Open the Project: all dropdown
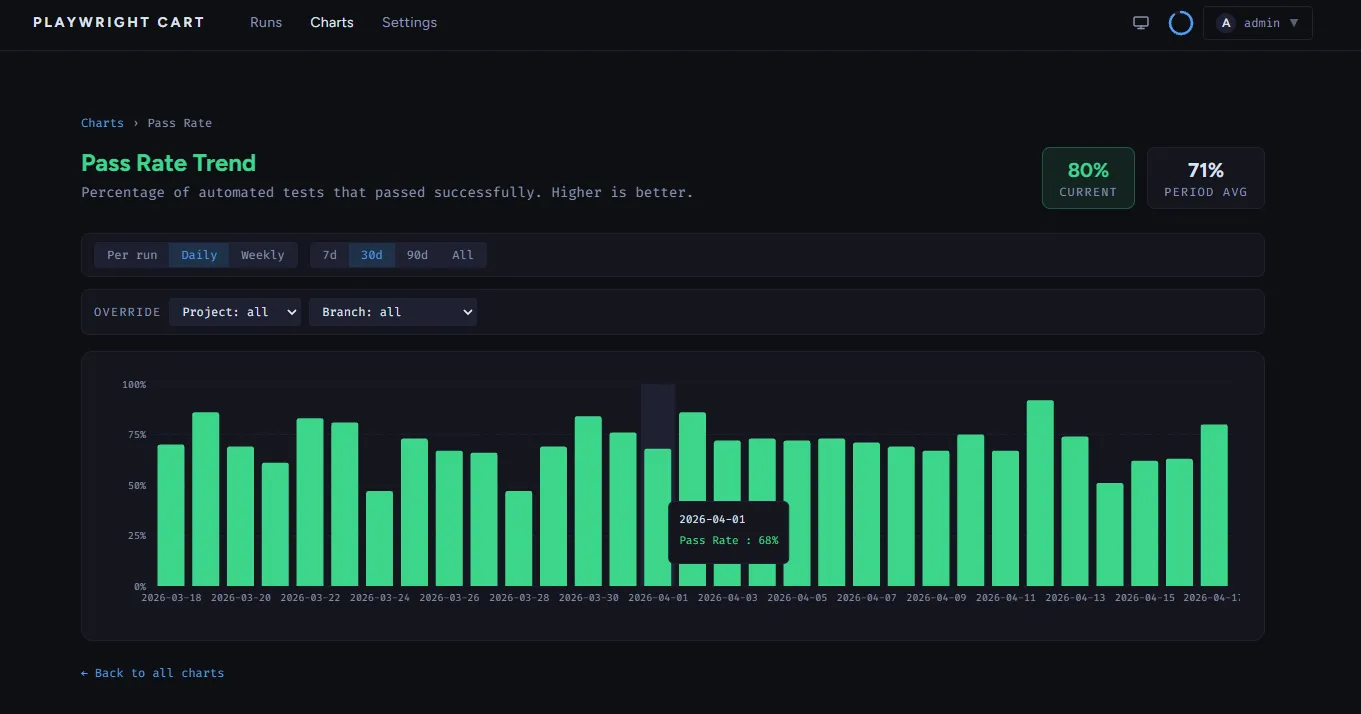 pyautogui.click(x=235, y=312)
